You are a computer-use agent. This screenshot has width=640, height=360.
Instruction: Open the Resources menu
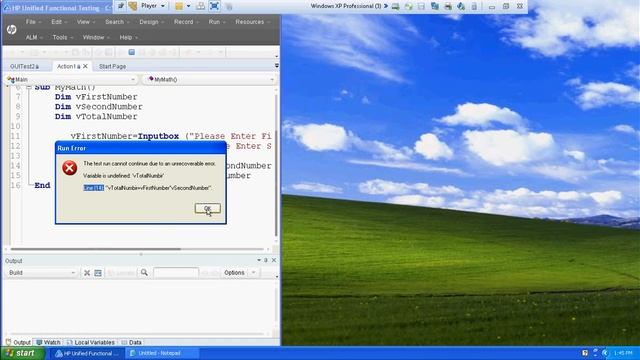(252, 22)
